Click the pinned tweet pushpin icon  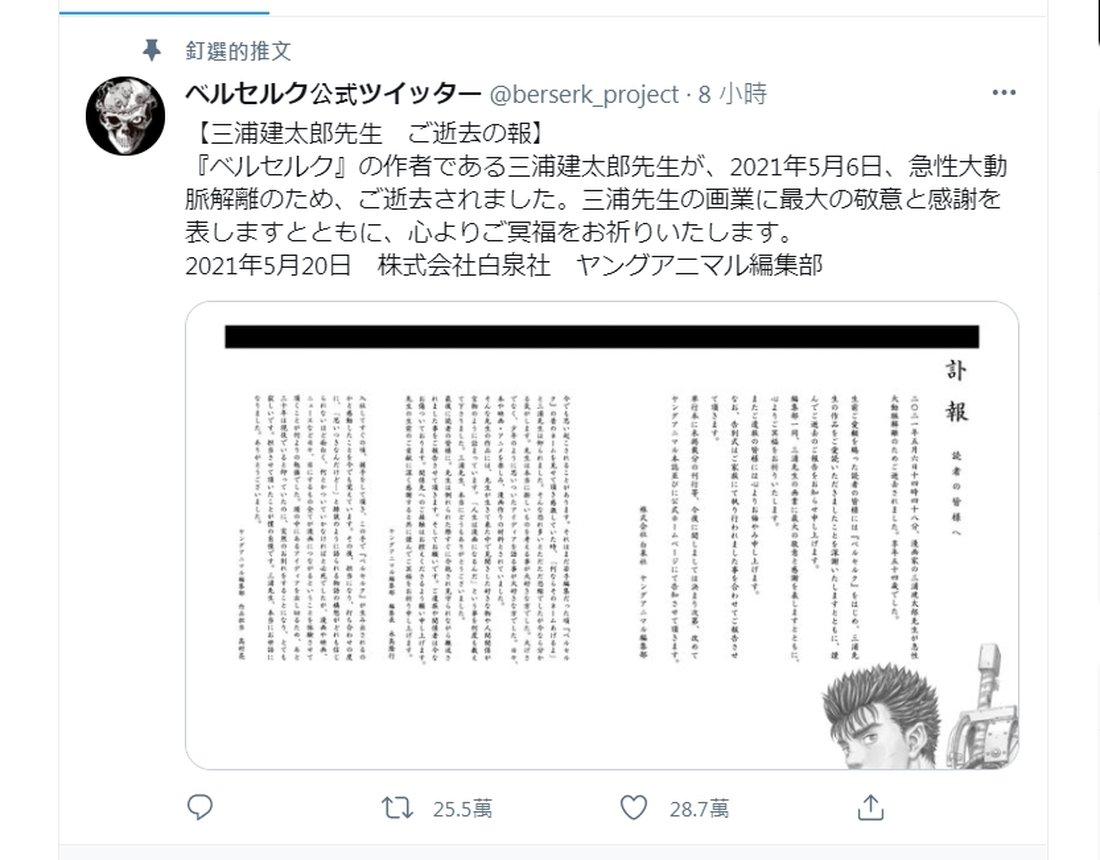click(x=151, y=50)
